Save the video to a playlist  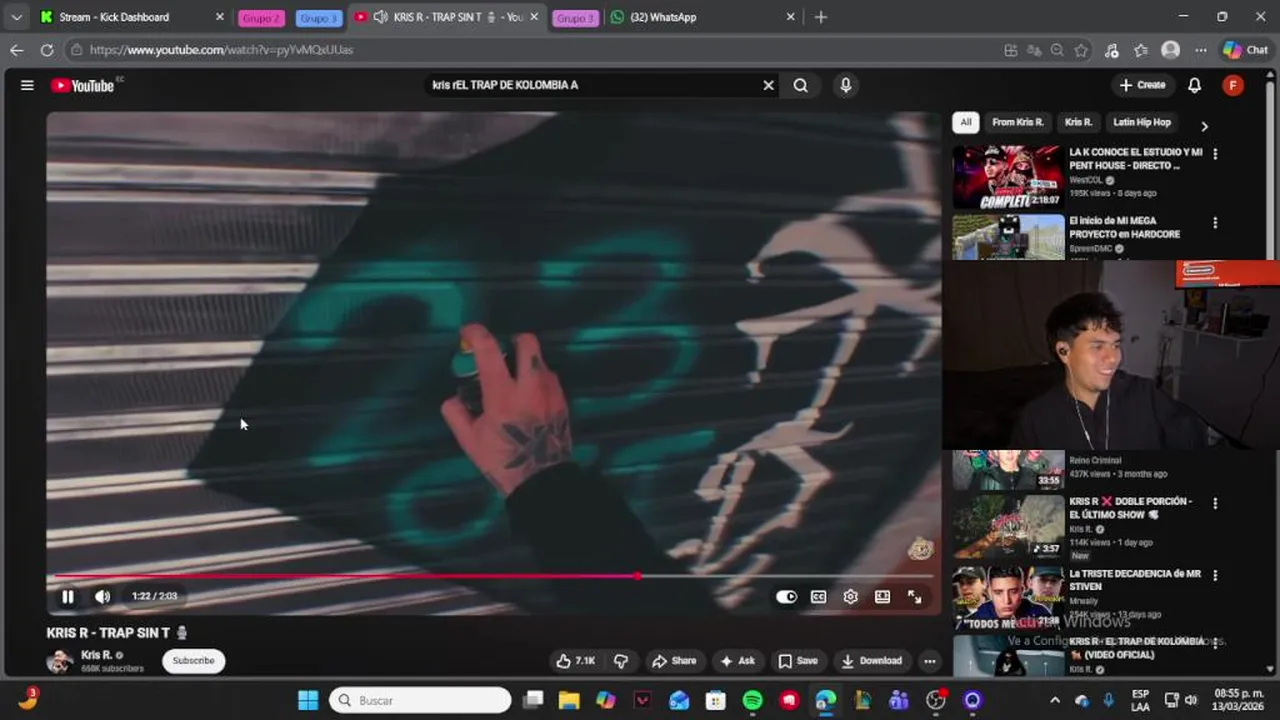[798, 661]
